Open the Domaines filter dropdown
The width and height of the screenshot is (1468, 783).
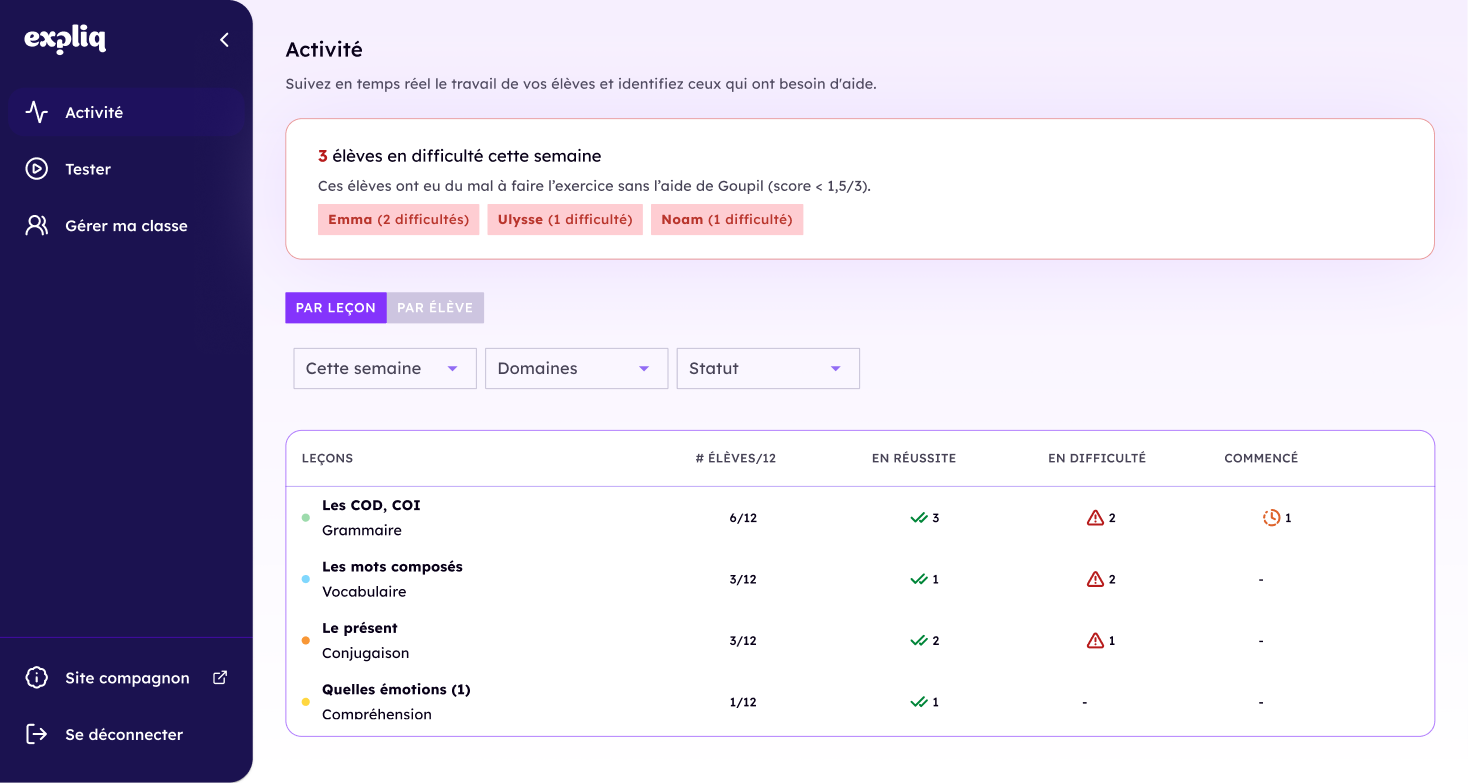coord(576,368)
